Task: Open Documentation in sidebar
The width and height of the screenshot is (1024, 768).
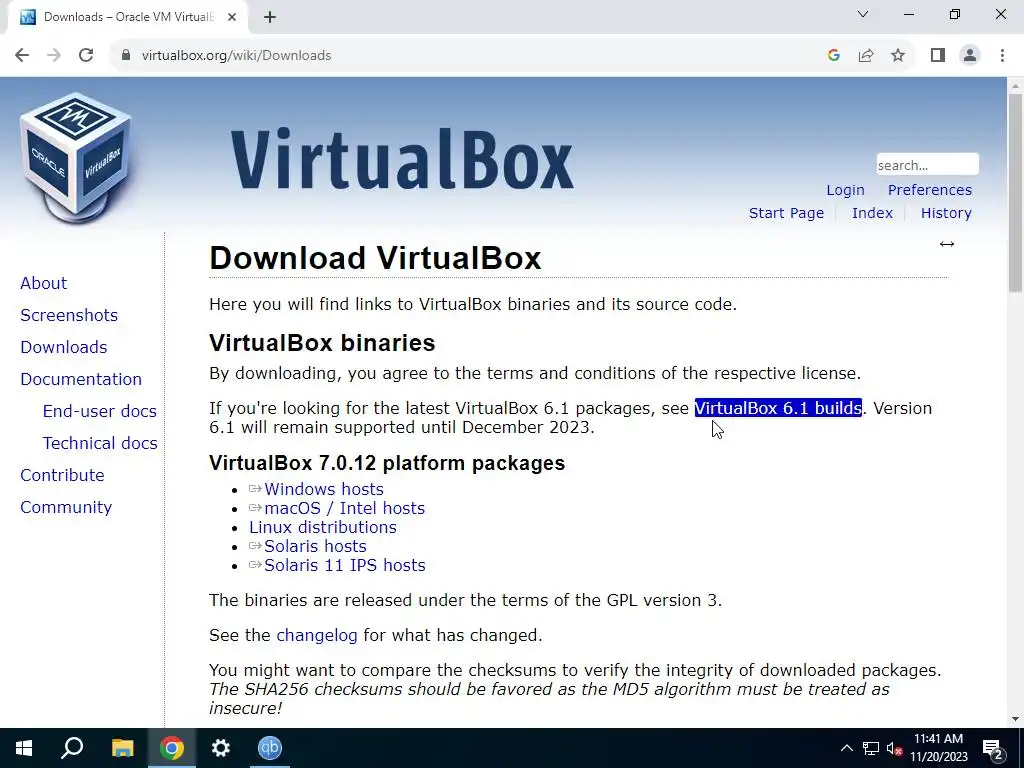Action: (x=81, y=379)
